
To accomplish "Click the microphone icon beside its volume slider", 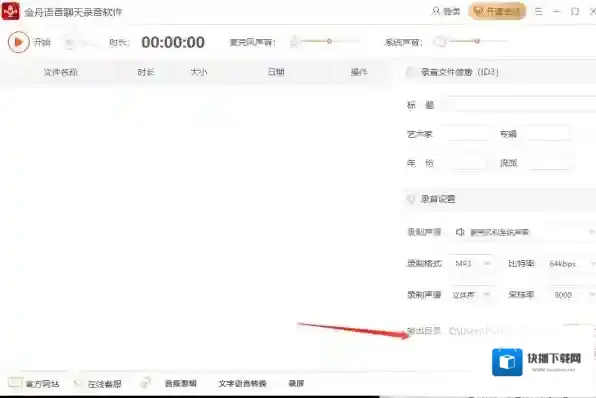I will 293,41.
